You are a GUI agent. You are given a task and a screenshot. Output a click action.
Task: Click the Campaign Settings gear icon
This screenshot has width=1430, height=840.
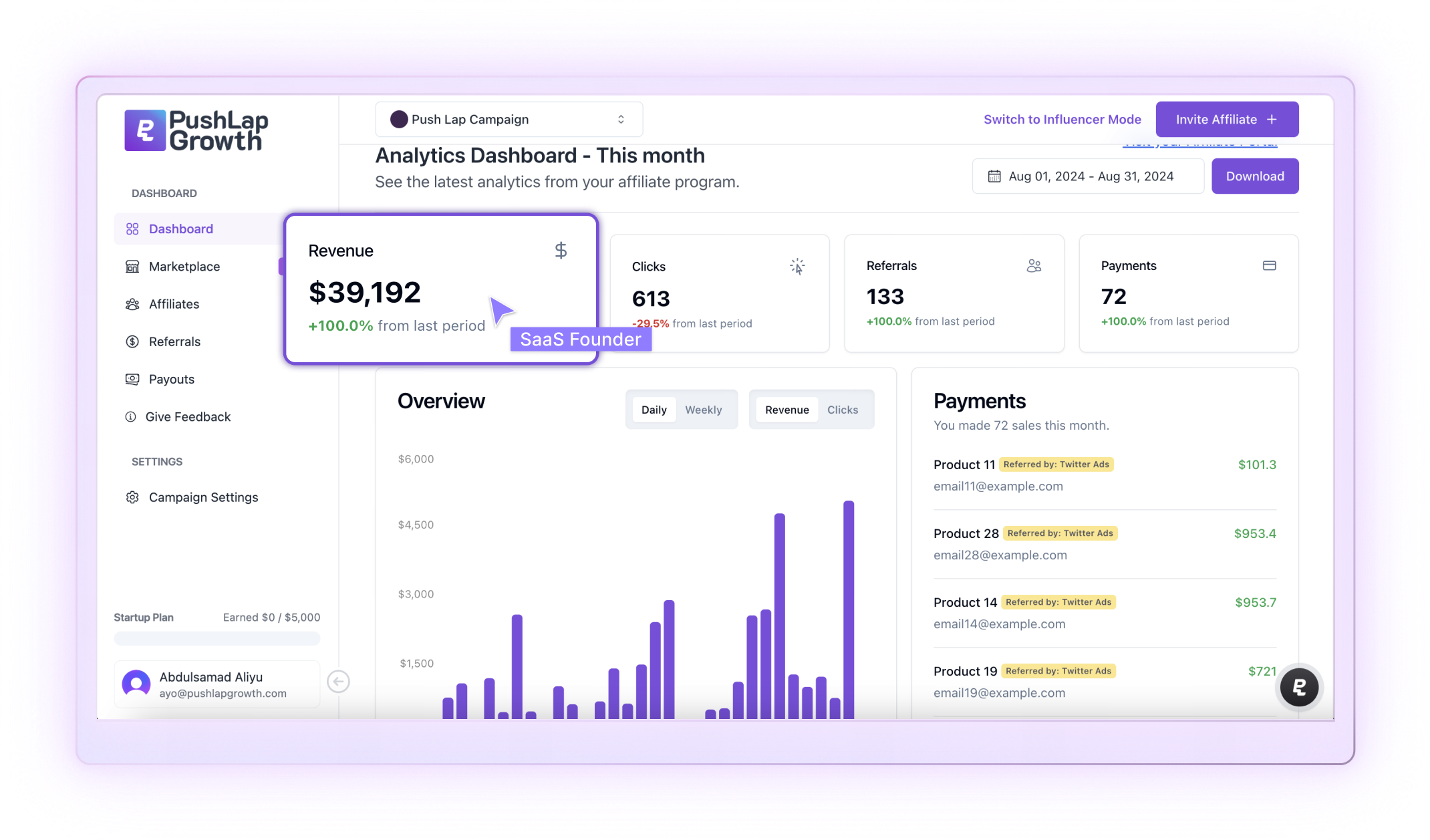tap(132, 497)
